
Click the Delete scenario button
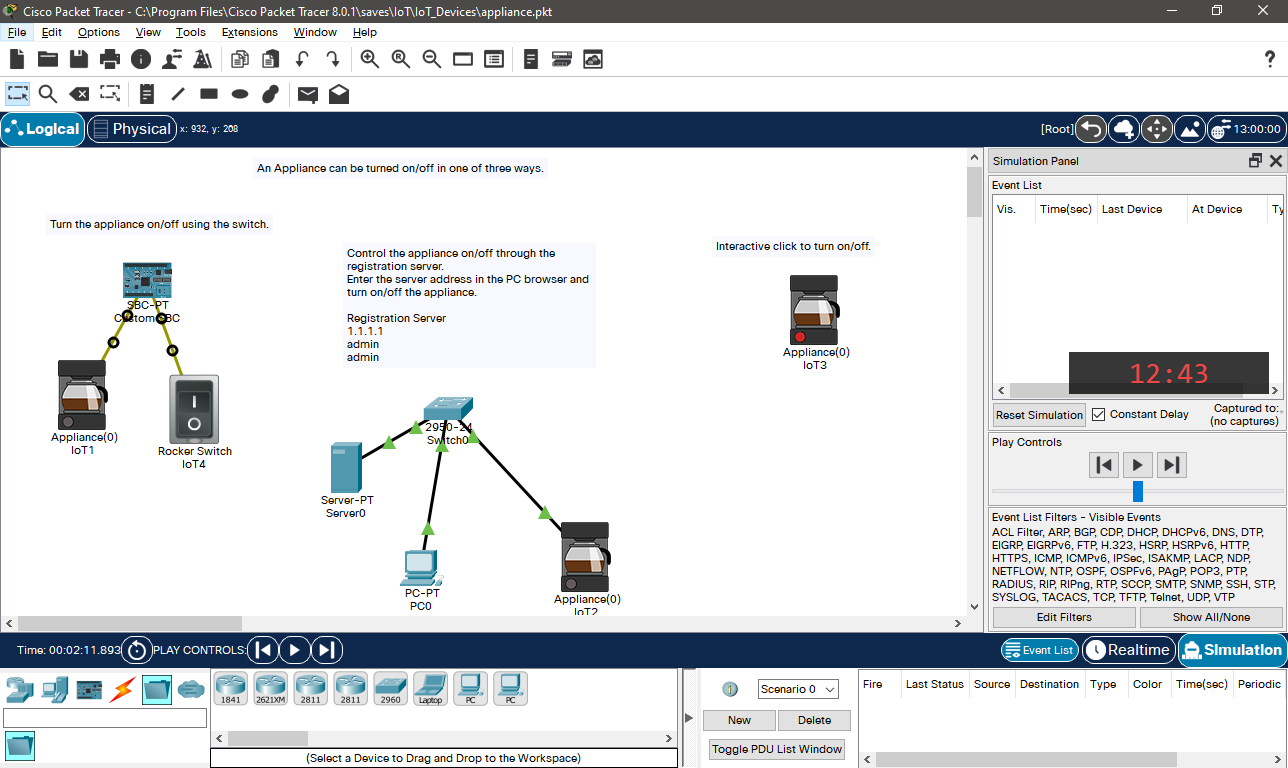click(814, 720)
